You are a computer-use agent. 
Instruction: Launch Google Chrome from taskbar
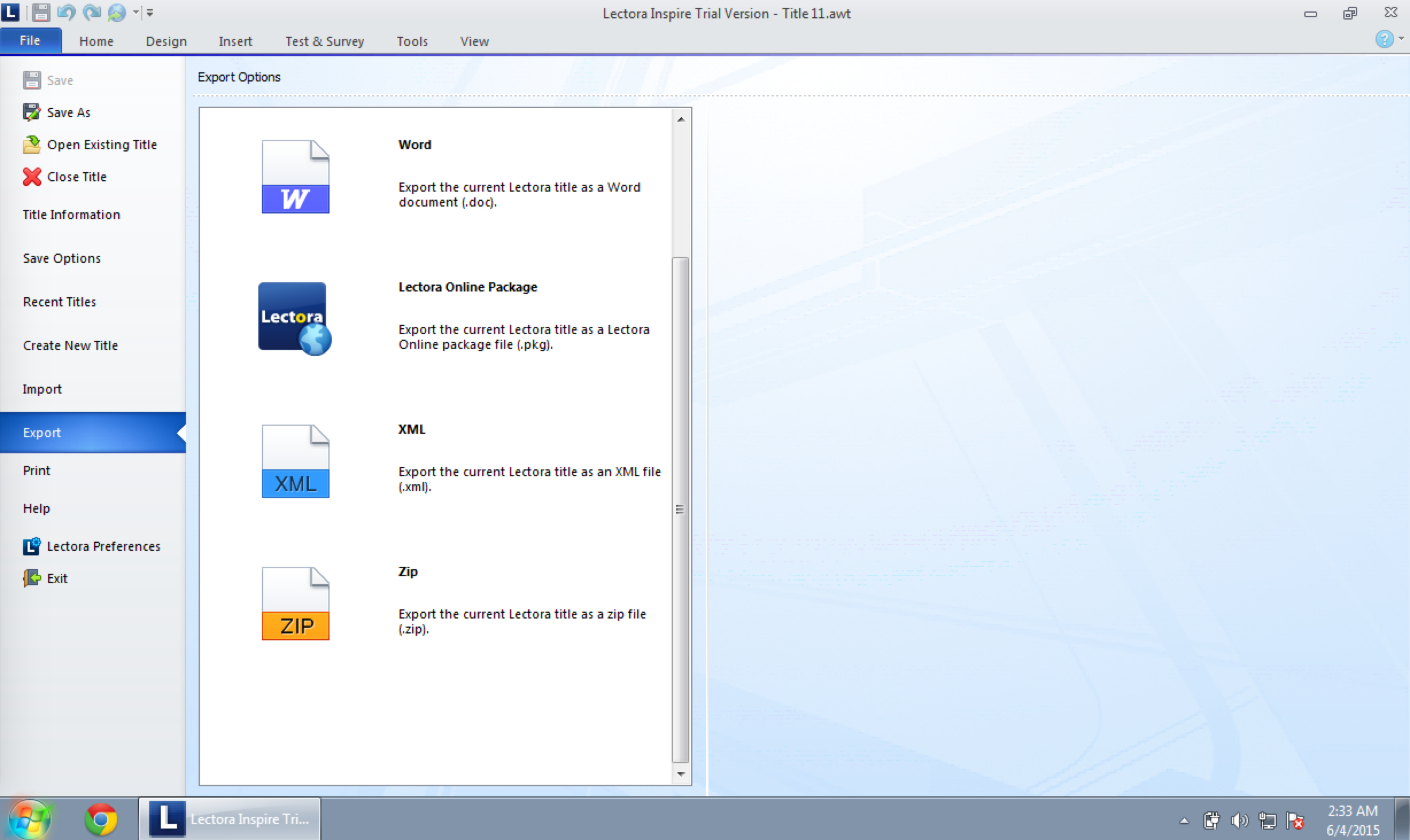click(x=100, y=819)
